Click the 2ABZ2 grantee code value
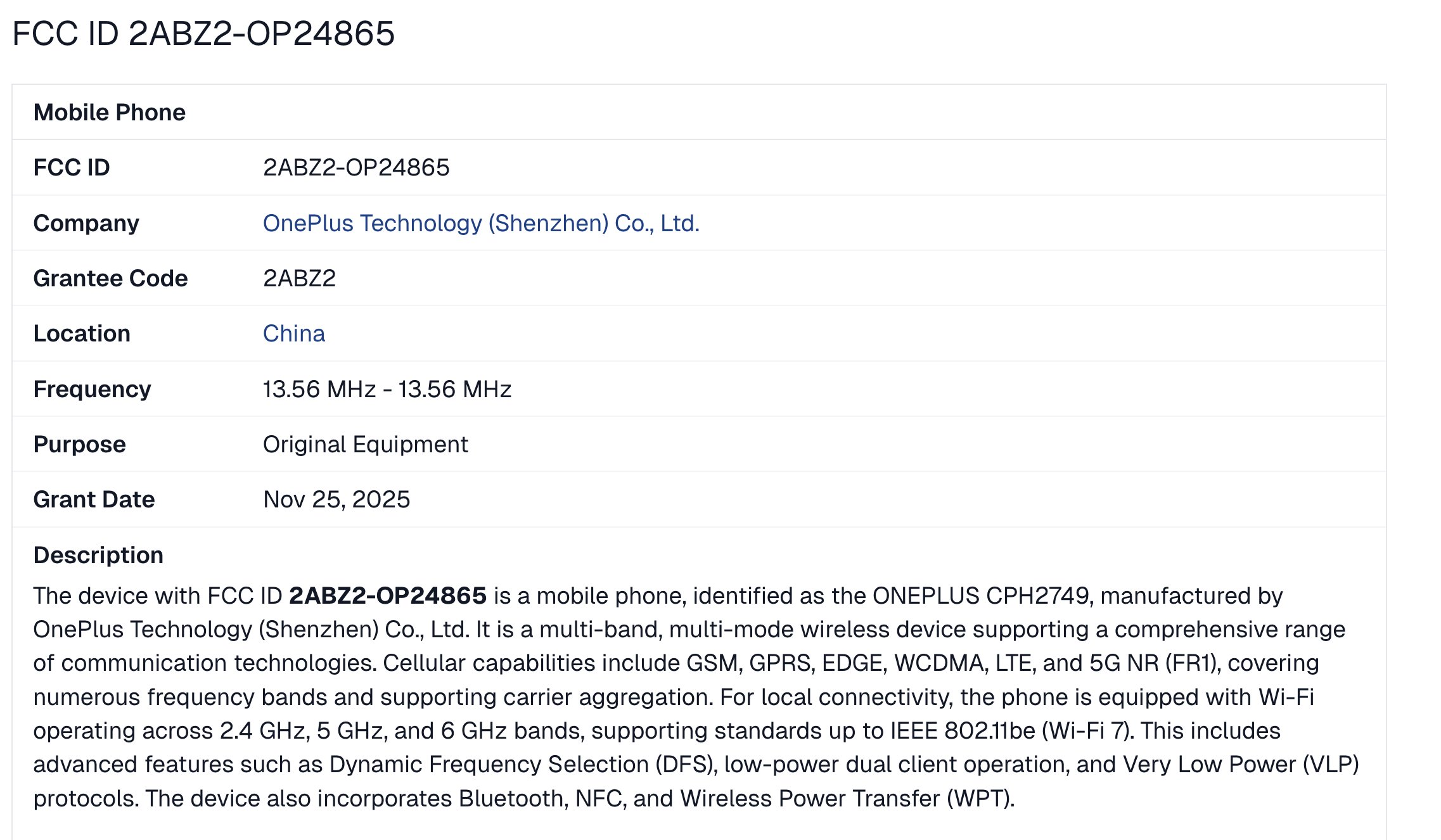Image resolution: width=1441 pixels, height=840 pixels. pos(299,278)
